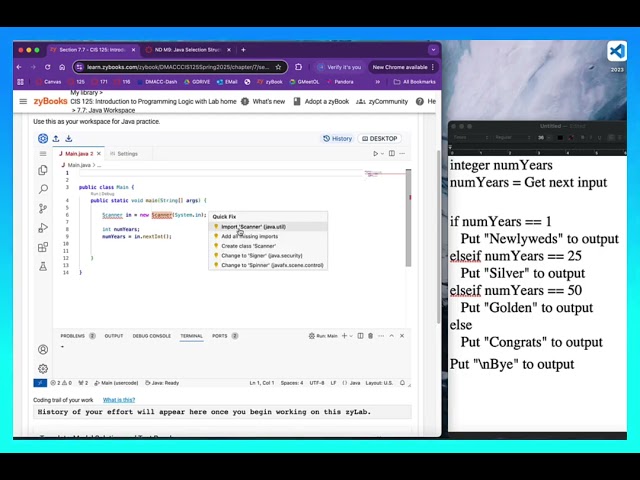This screenshot has width=640, height=480.
Task: Click the kill terminal trash icon
Action: (x=371, y=336)
